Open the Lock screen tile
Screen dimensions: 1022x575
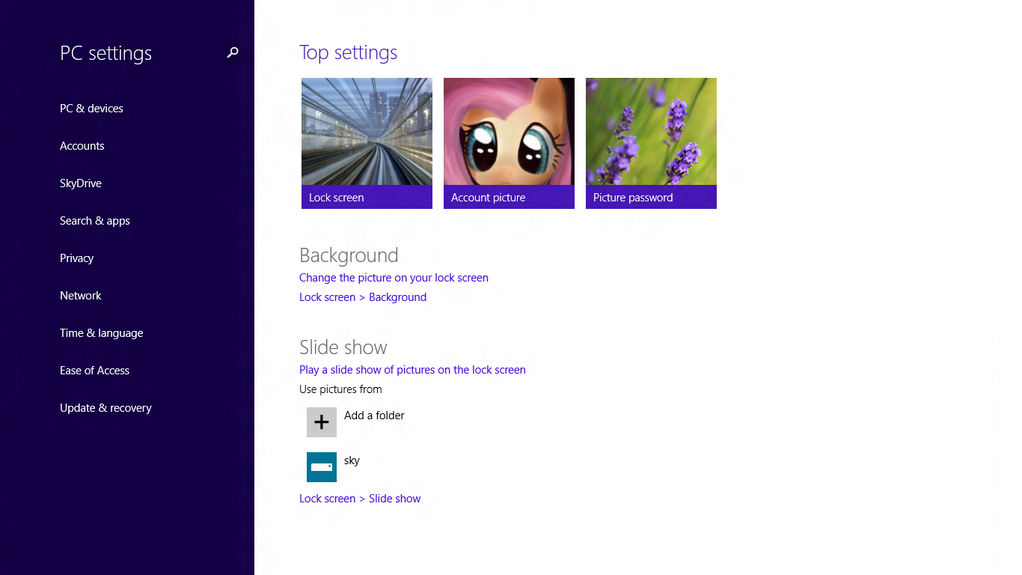point(366,143)
